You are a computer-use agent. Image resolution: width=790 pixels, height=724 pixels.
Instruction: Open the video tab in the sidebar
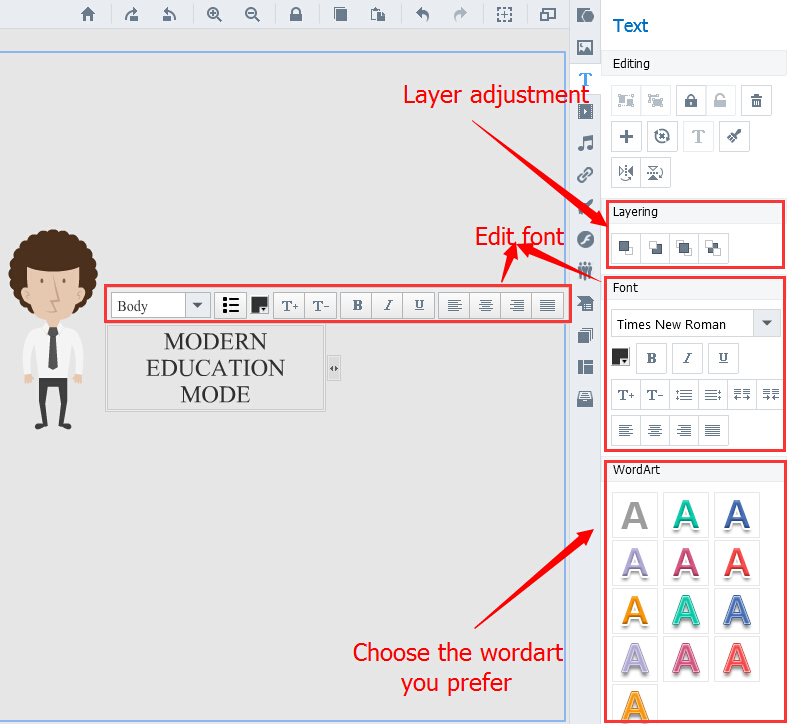(585, 111)
